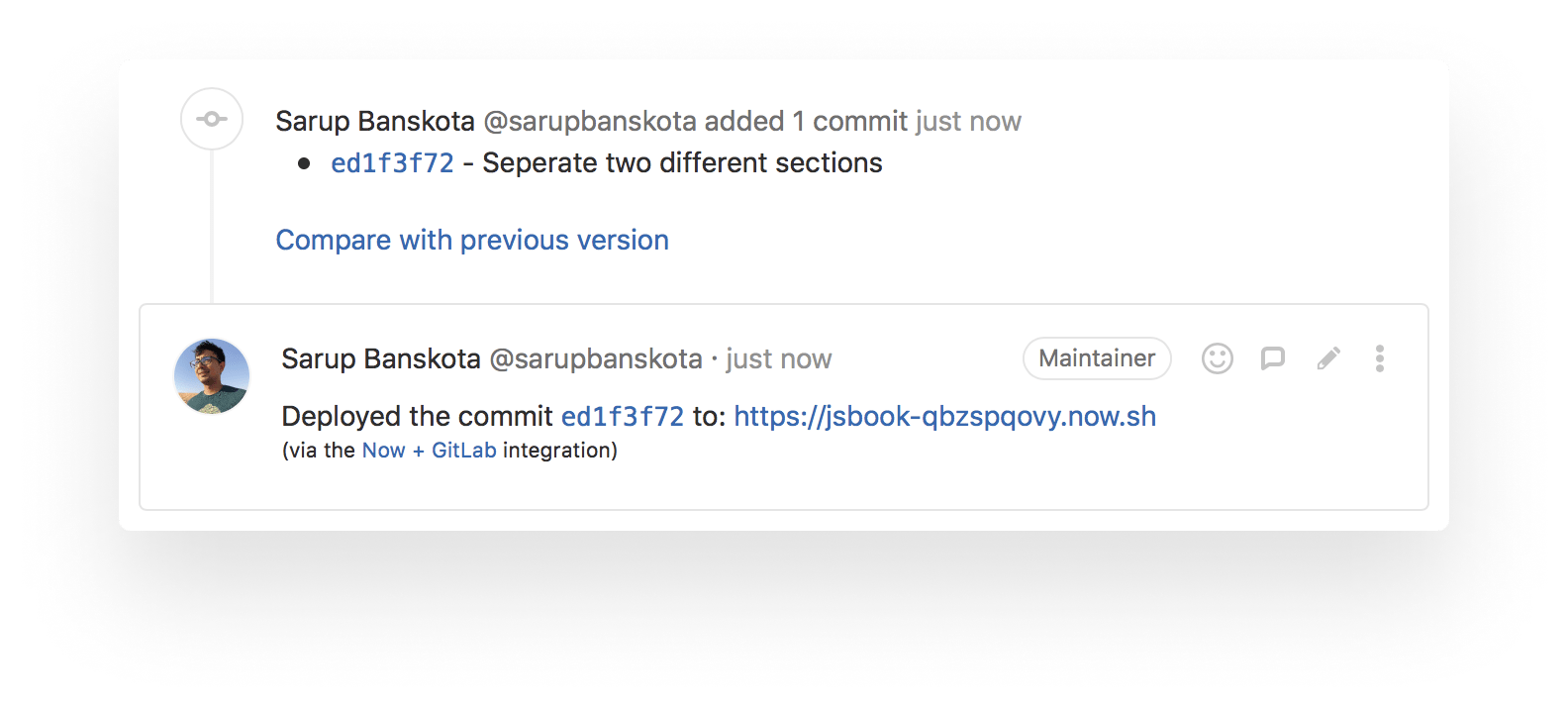Select the Maintainer role badge

tap(1096, 358)
